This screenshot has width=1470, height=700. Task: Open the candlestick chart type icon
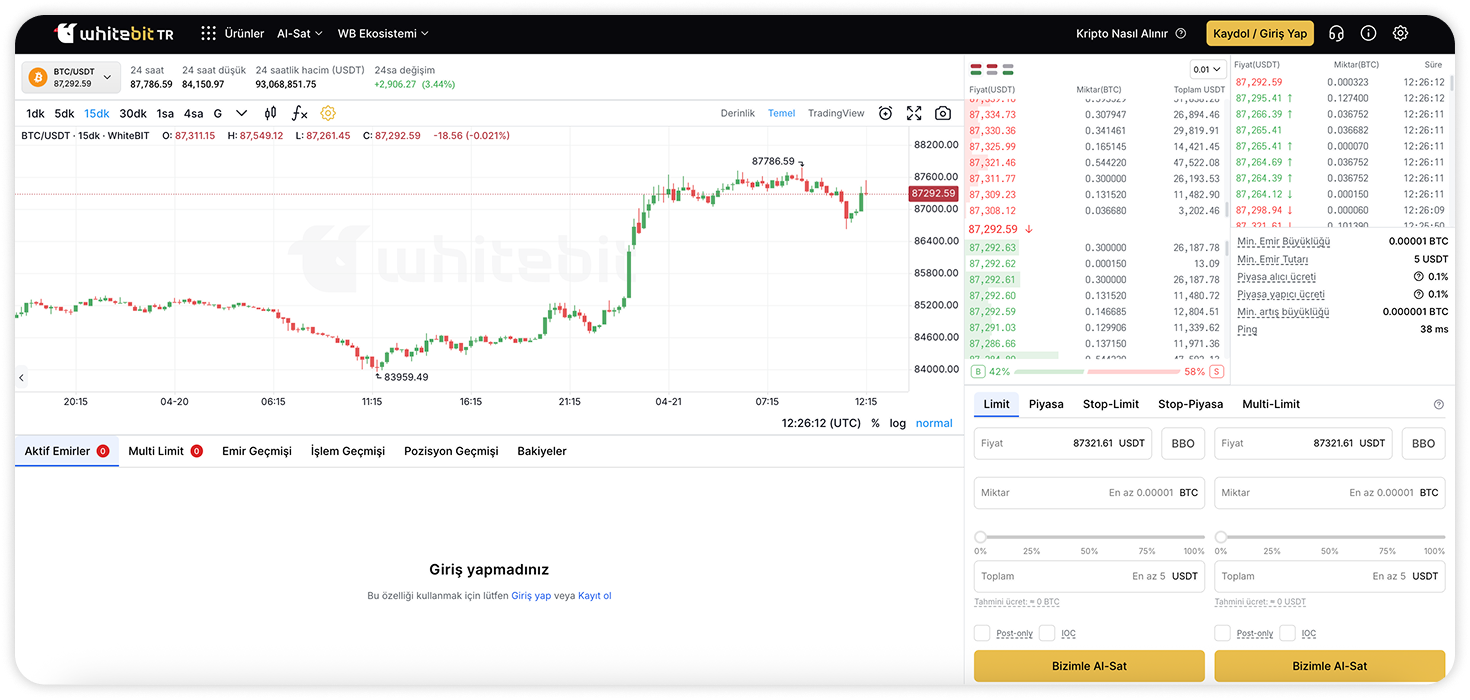270,113
